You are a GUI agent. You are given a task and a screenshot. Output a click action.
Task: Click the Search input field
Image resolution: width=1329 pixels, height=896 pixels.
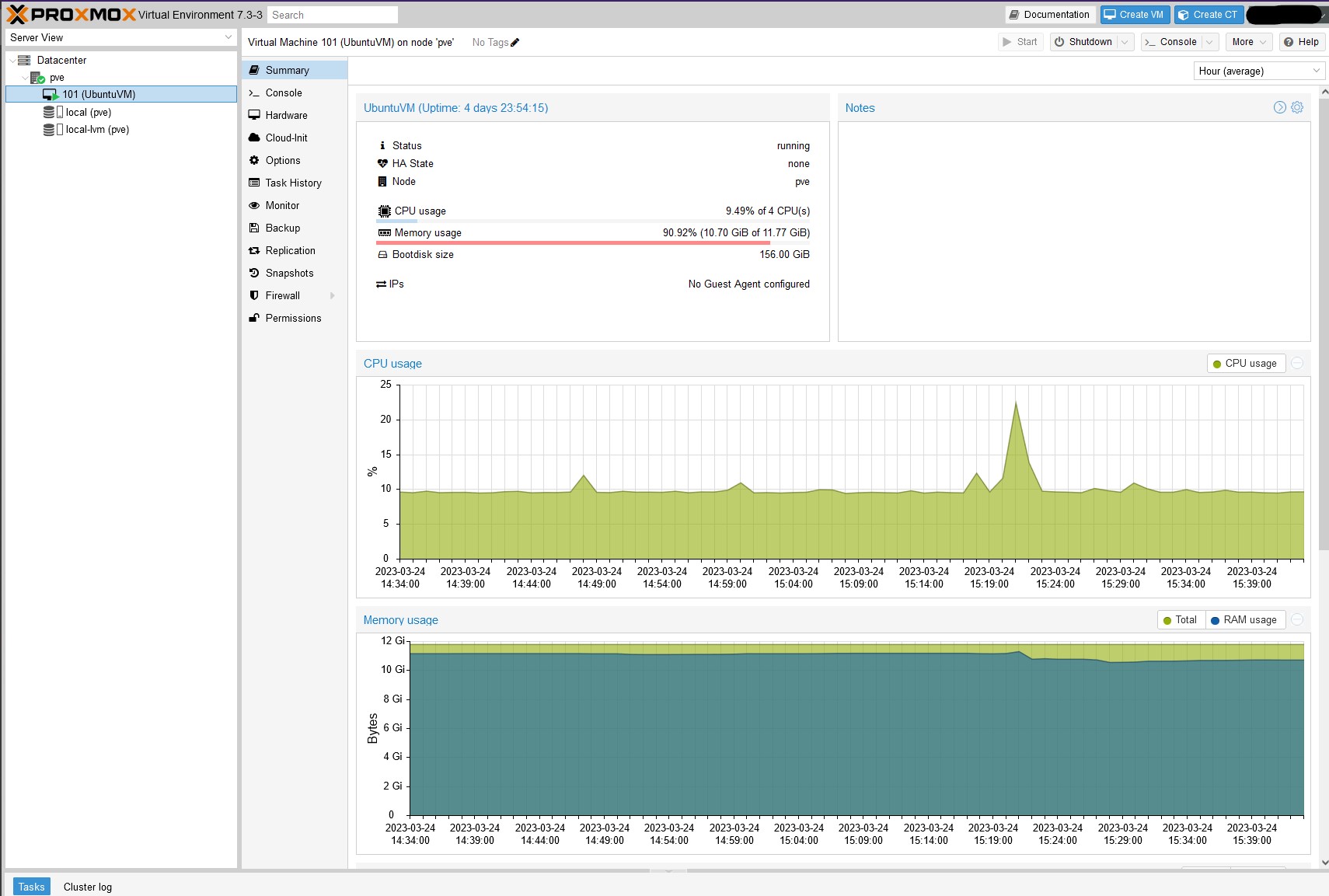pyautogui.click(x=332, y=15)
